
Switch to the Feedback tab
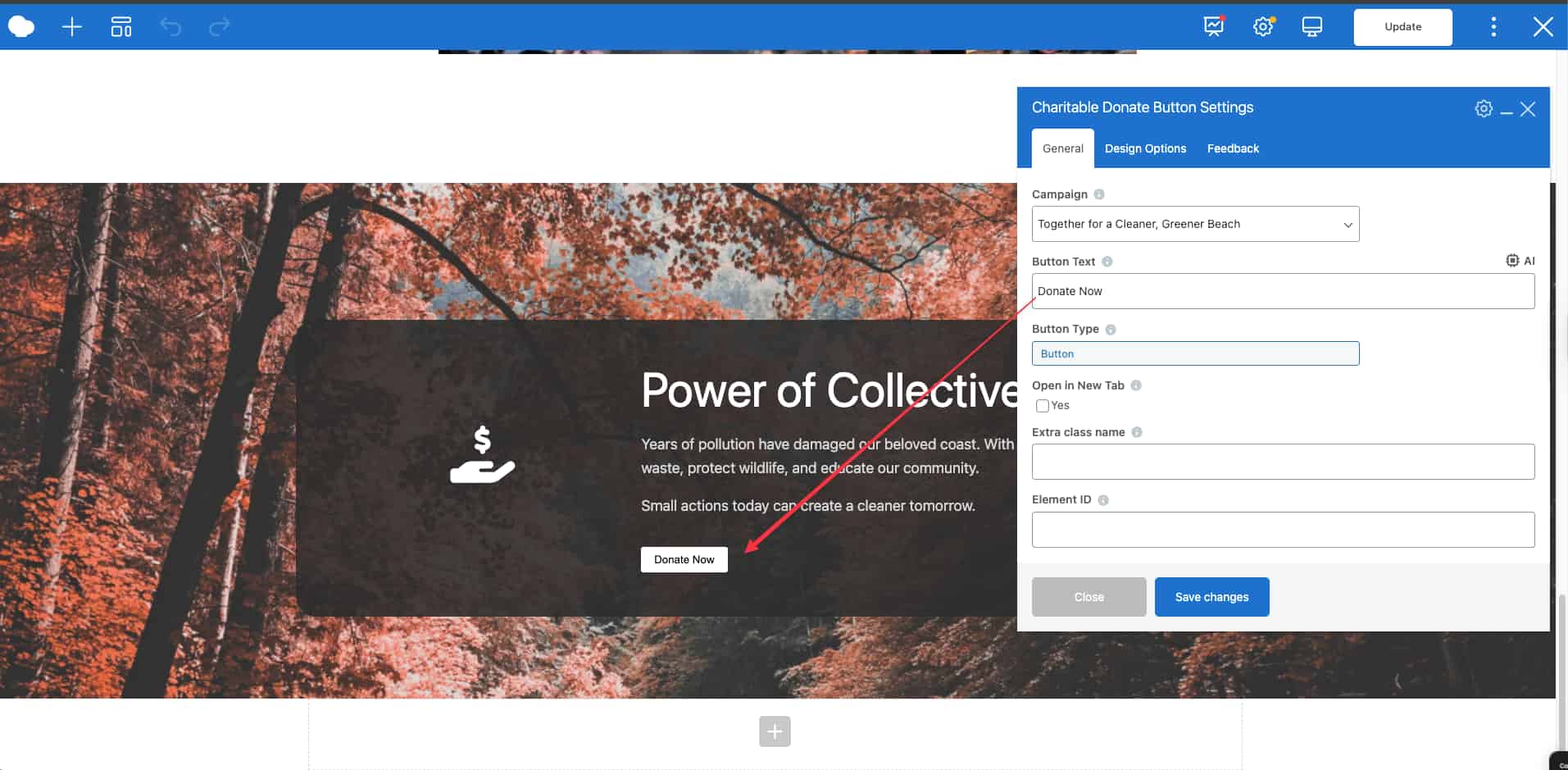coord(1232,148)
